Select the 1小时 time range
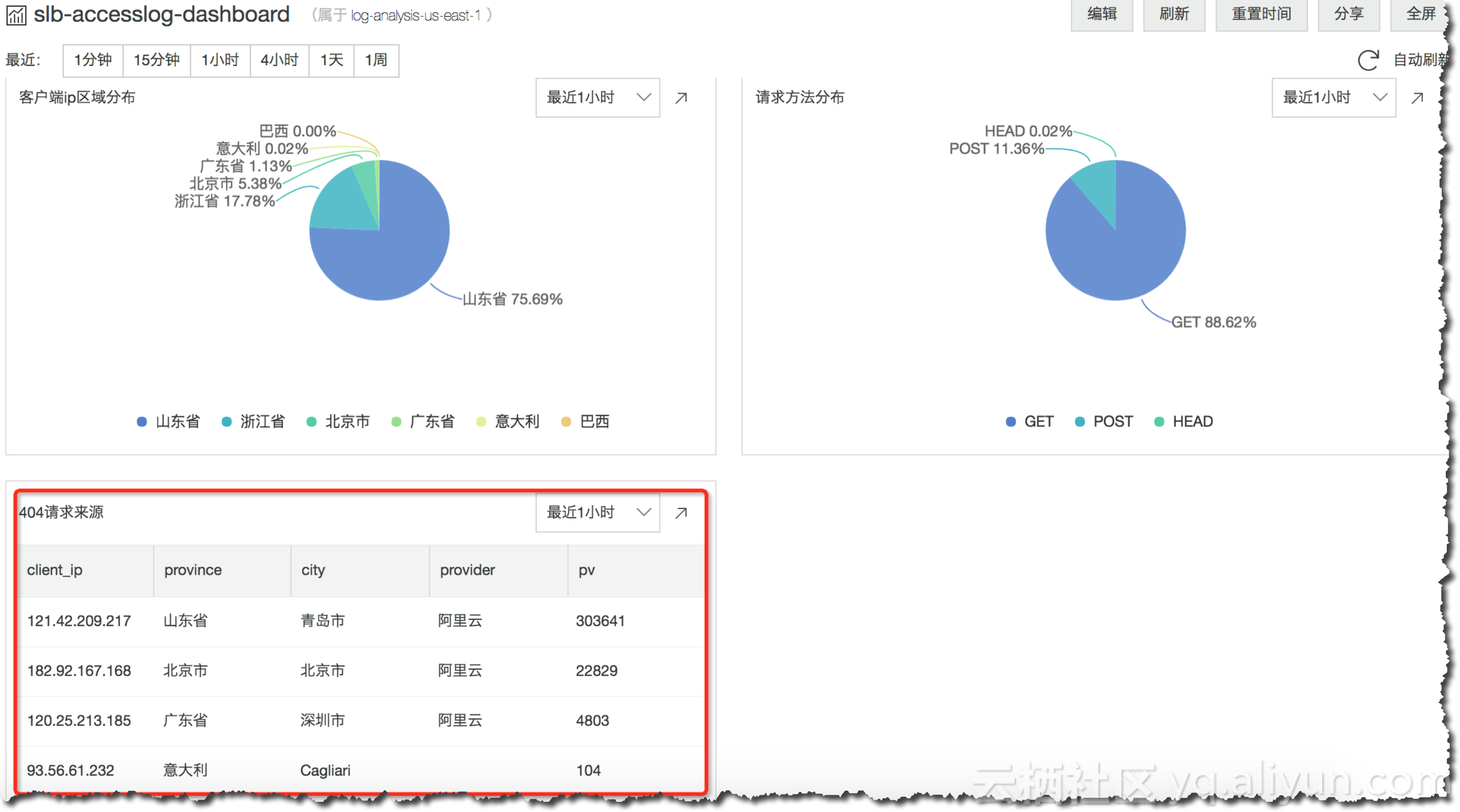The width and height of the screenshot is (1460, 812). coord(220,60)
